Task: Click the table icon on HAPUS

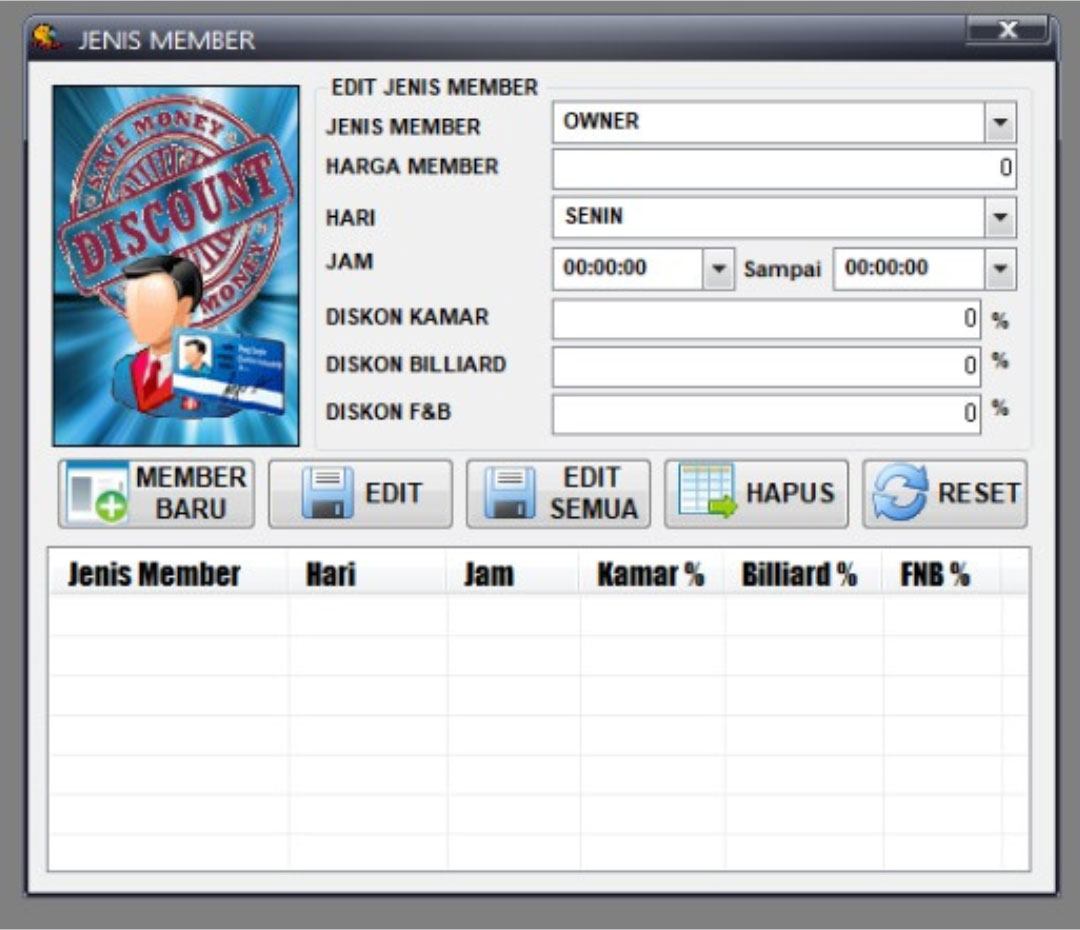Action: point(706,492)
